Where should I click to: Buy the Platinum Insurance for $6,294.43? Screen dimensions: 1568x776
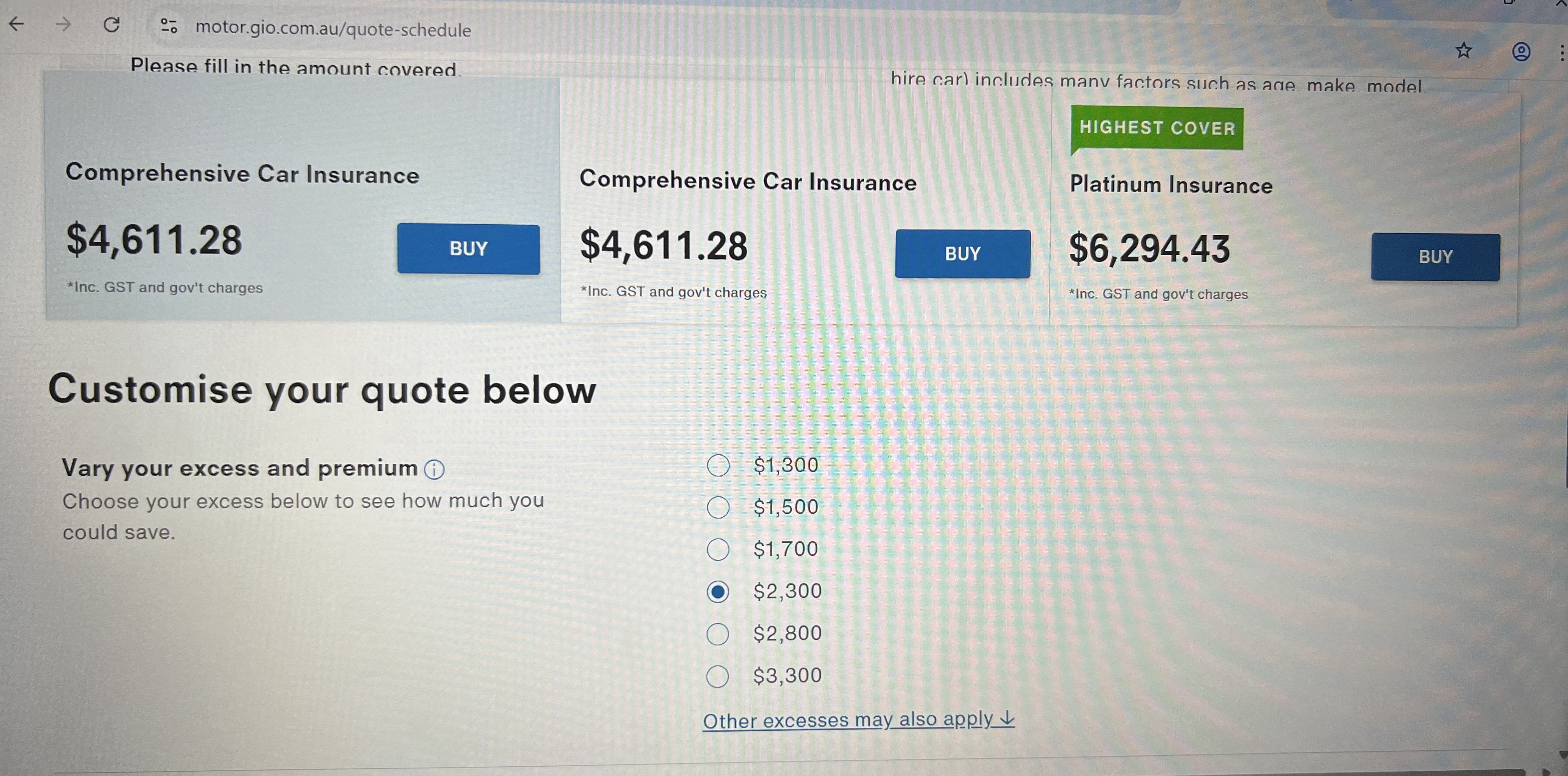[x=1435, y=257]
